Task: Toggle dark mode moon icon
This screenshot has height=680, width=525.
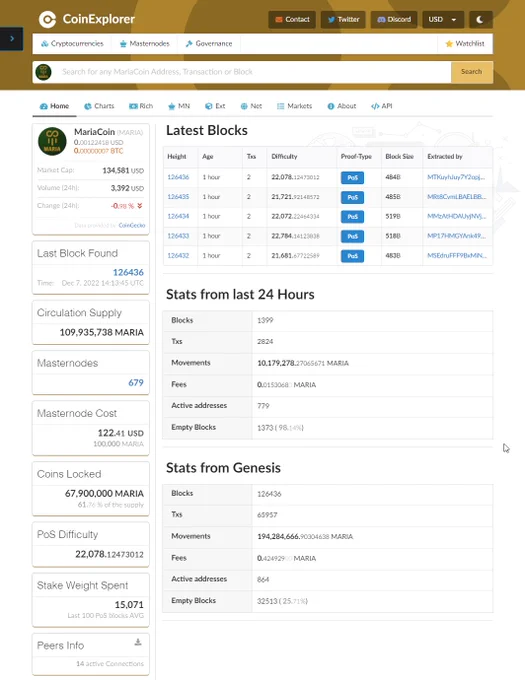Action: click(480, 20)
